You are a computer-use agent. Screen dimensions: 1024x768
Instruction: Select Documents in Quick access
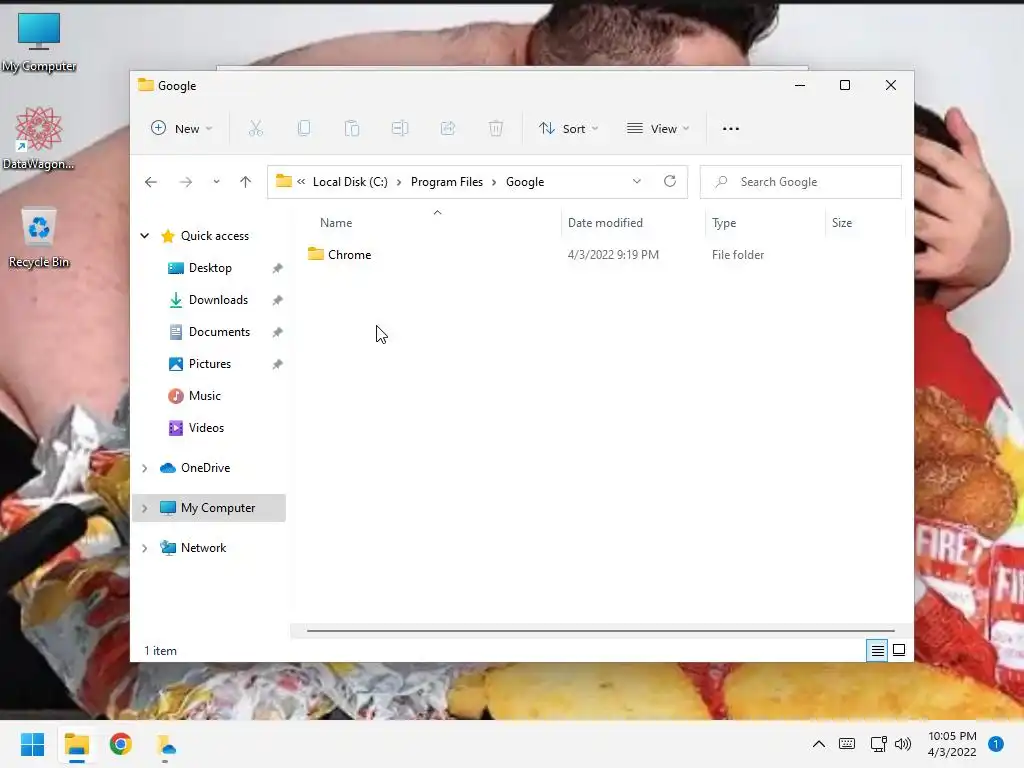click(x=219, y=332)
